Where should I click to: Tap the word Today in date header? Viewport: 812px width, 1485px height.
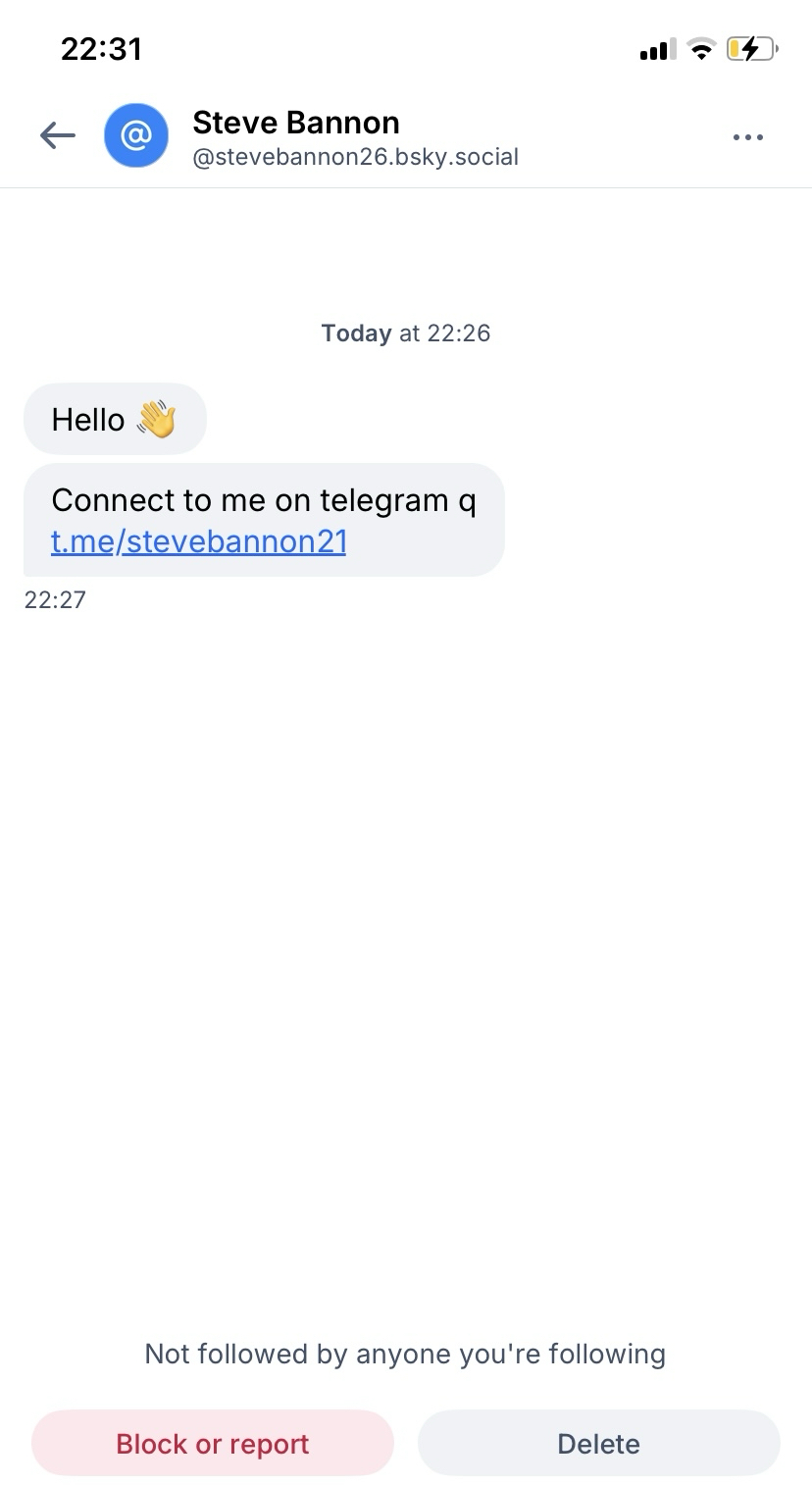[x=356, y=333]
